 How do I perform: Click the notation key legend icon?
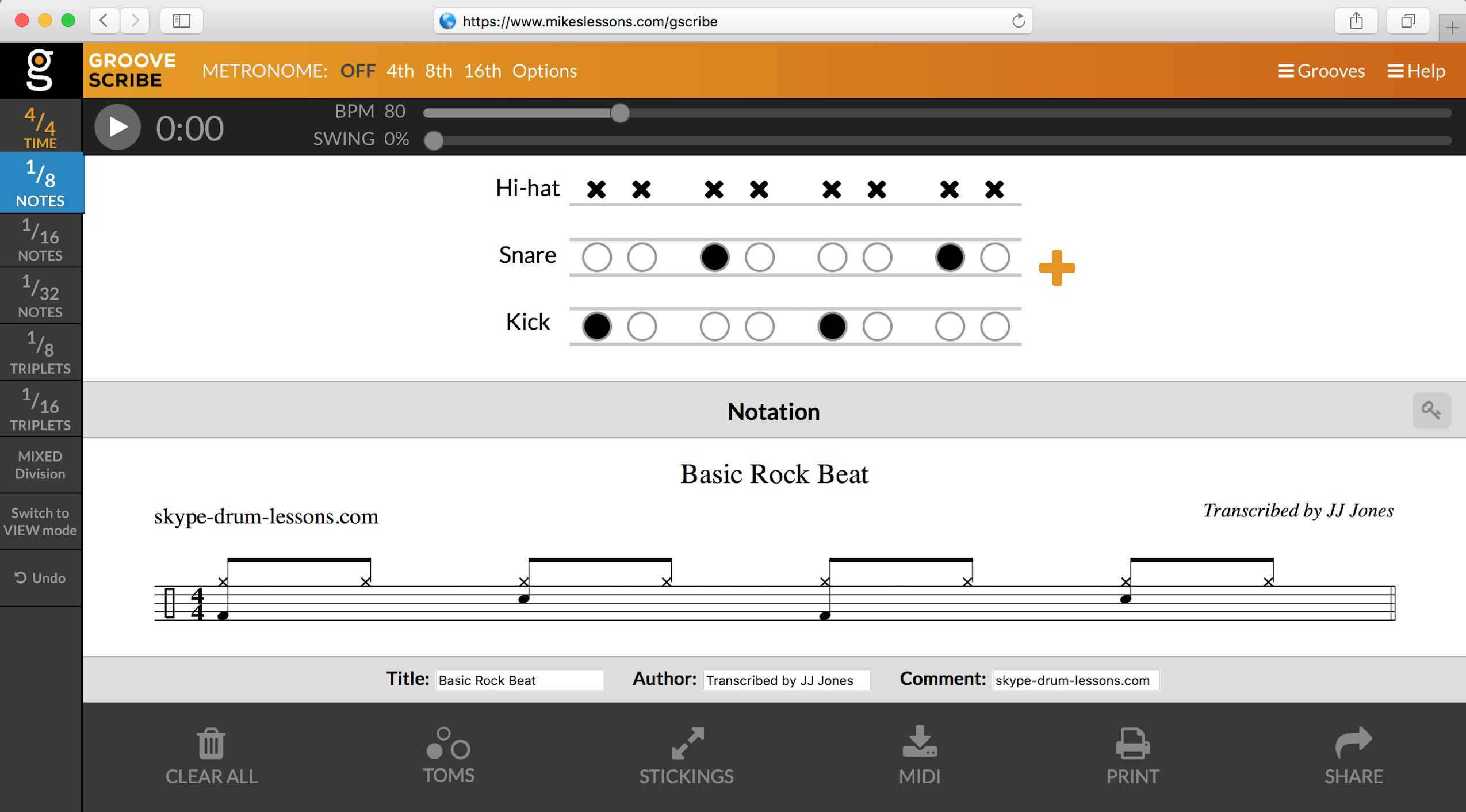[1431, 411]
